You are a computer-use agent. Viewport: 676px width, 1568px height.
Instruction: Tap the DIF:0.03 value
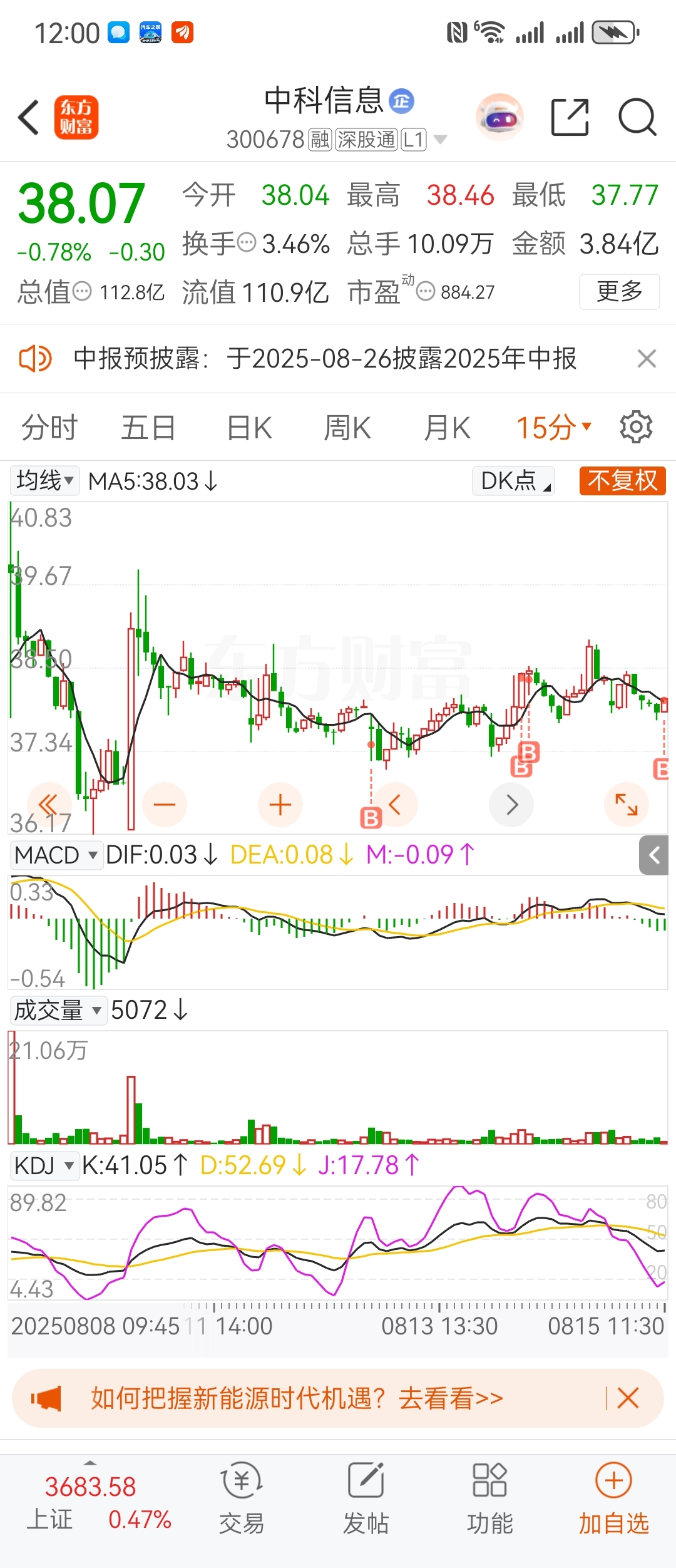(x=162, y=855)
